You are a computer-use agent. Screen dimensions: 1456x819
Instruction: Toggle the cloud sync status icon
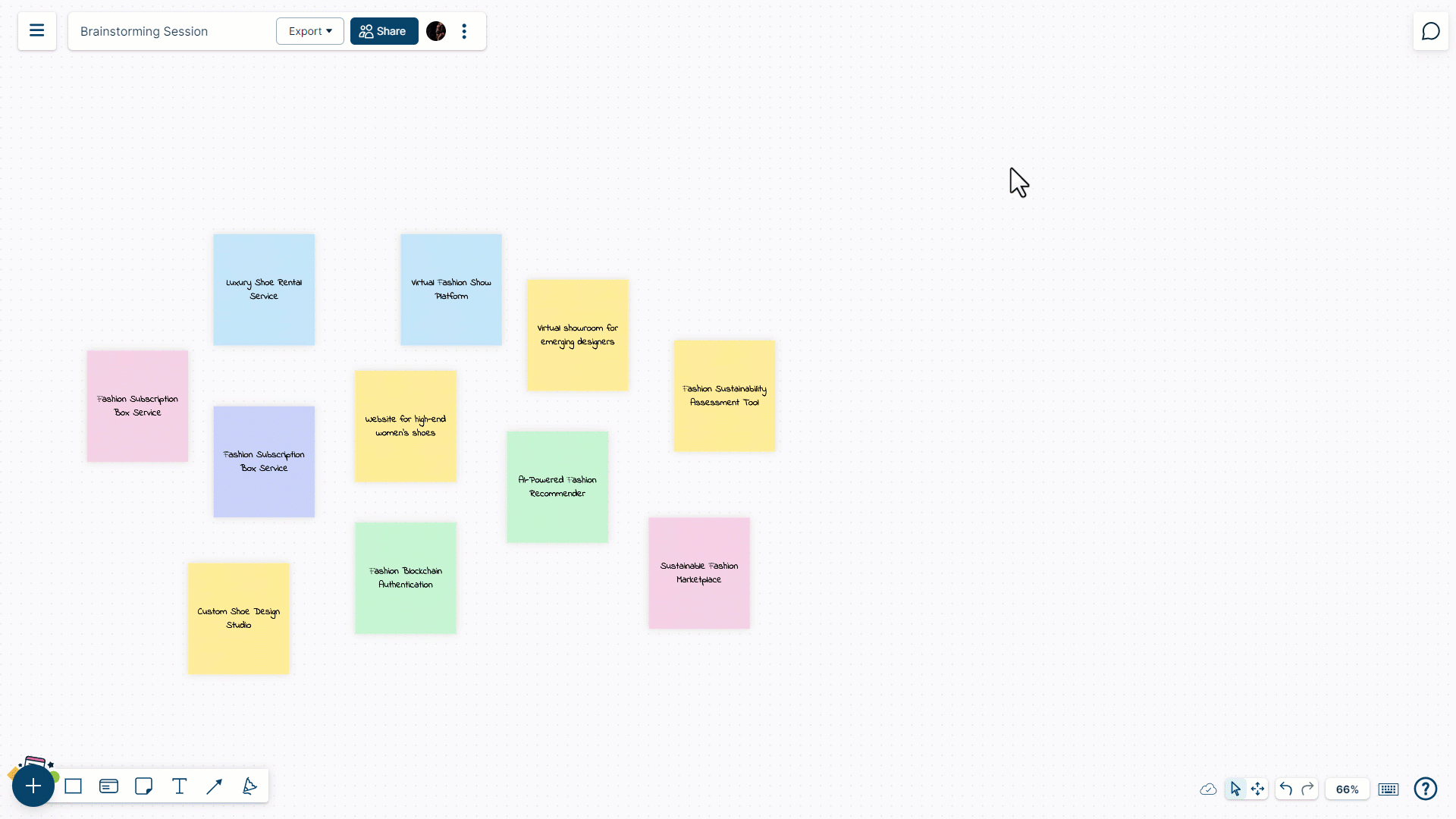(x=1209, y=789)
